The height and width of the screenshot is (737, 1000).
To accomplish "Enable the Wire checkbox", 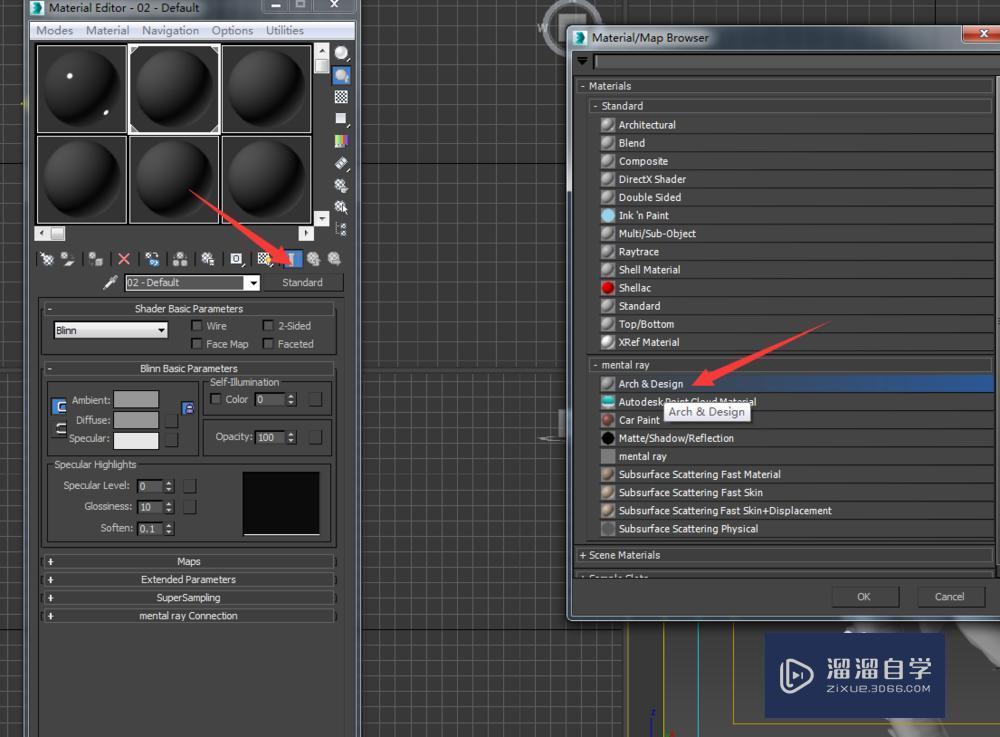I will (197, 326).
